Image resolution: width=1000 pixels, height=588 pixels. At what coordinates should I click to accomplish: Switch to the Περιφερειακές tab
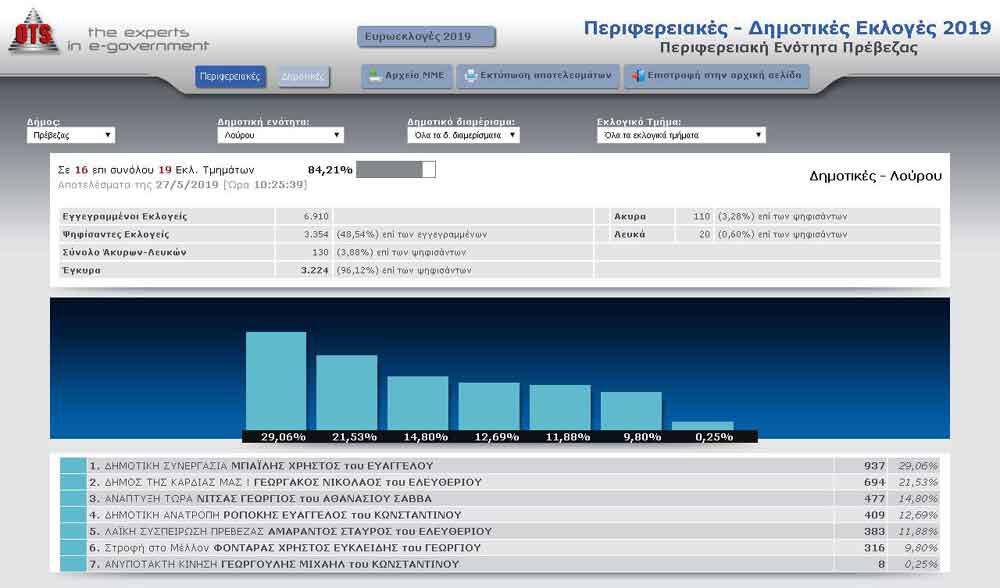pos(230,77)
